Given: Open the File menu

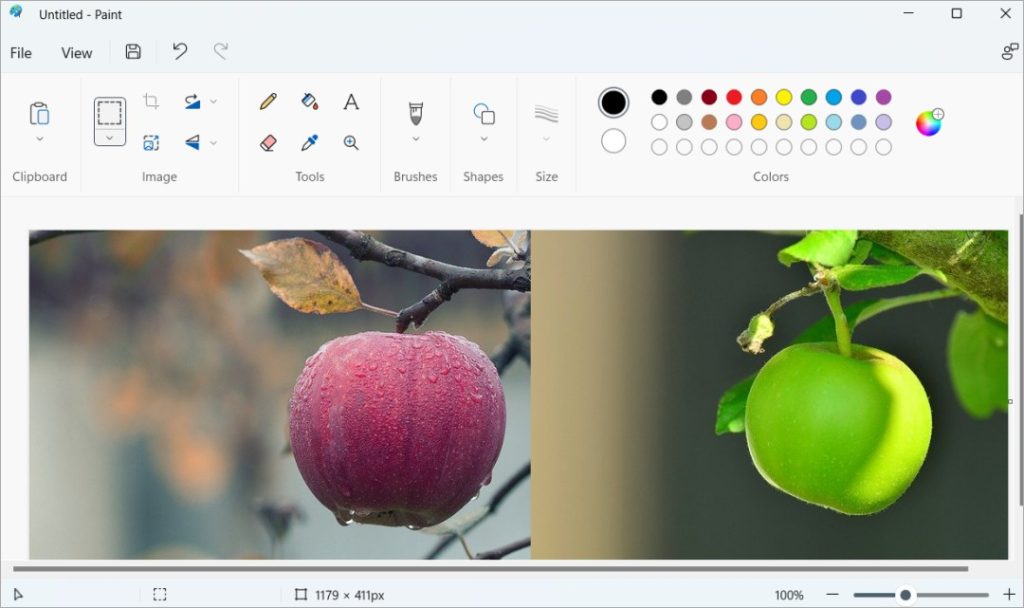Looking at the screenshot, I should (x=21, y=53).
